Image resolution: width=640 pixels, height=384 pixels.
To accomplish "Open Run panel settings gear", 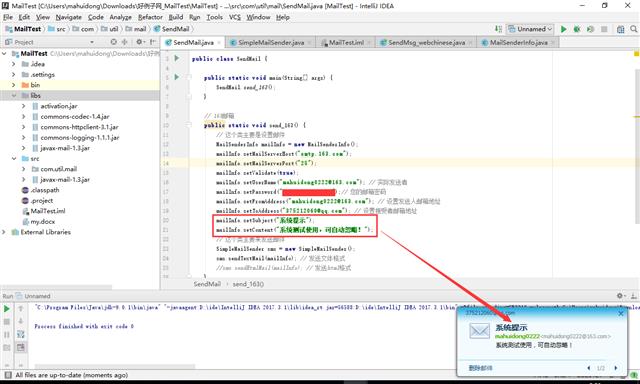I will (x=620, y=296).
